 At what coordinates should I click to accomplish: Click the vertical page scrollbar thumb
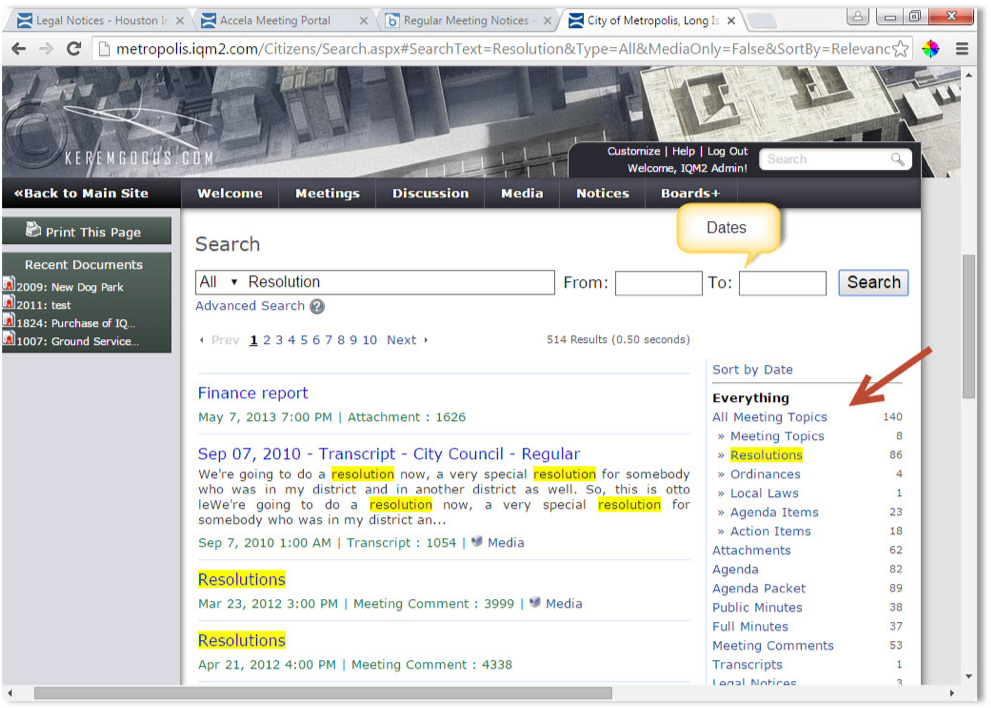968,326
